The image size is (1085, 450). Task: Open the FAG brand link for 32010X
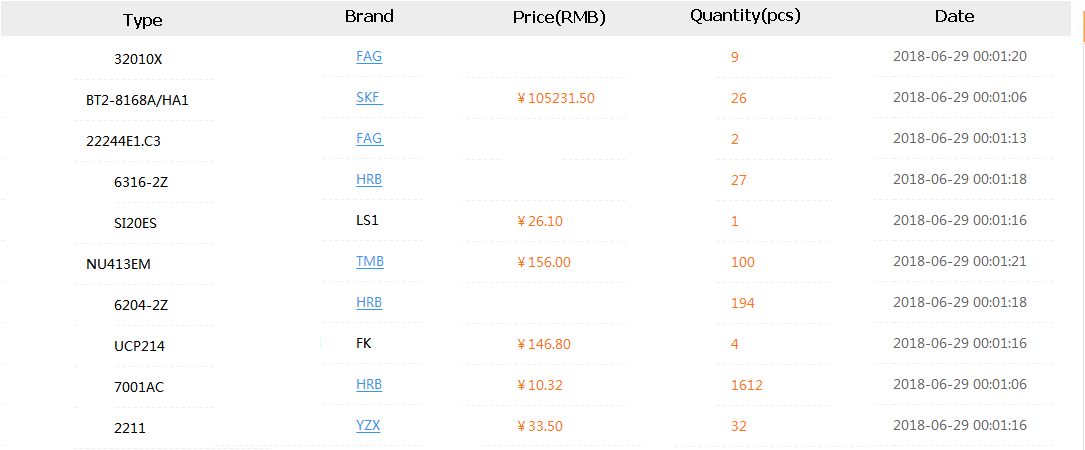[x=369, y=57]
